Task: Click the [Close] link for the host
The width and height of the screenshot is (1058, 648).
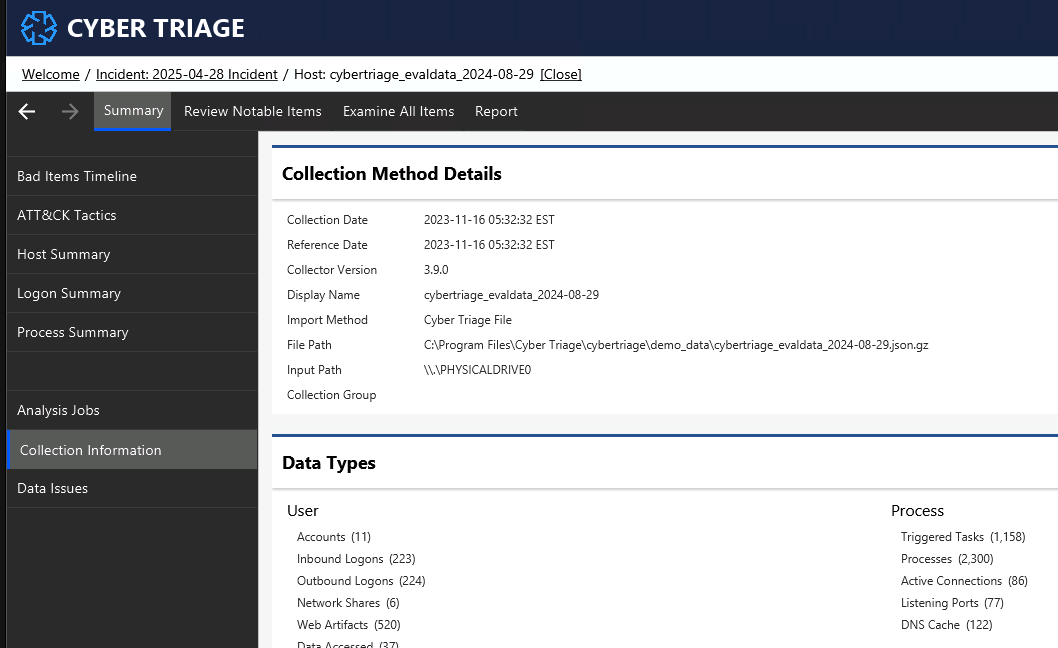Action: tap(561, 74)
